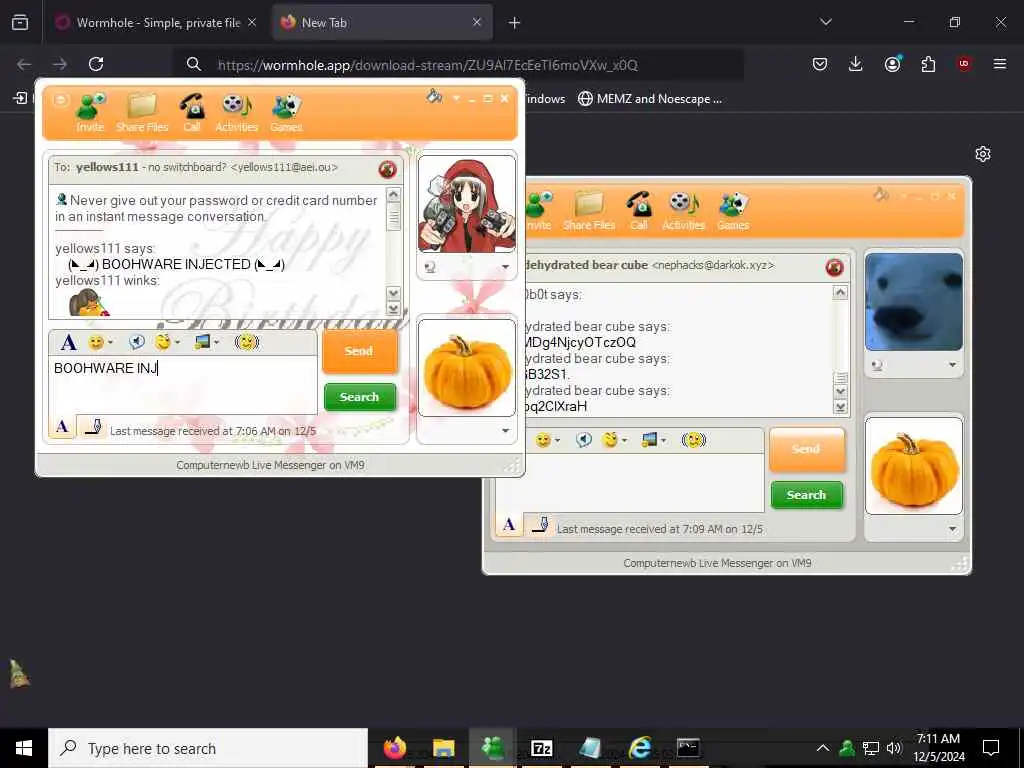Open Firefox application menu
1024x768 pixels.
coord(1000,64)
